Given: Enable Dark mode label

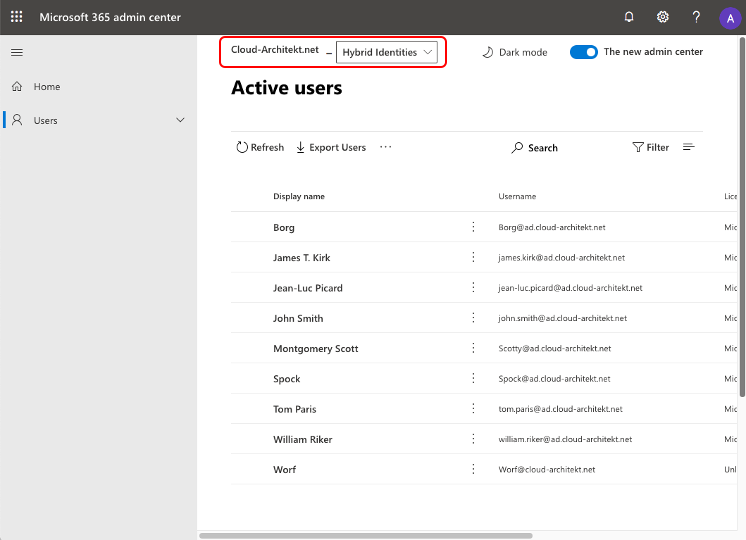Looking at the screenshot, I should click(x=523, y=52).
